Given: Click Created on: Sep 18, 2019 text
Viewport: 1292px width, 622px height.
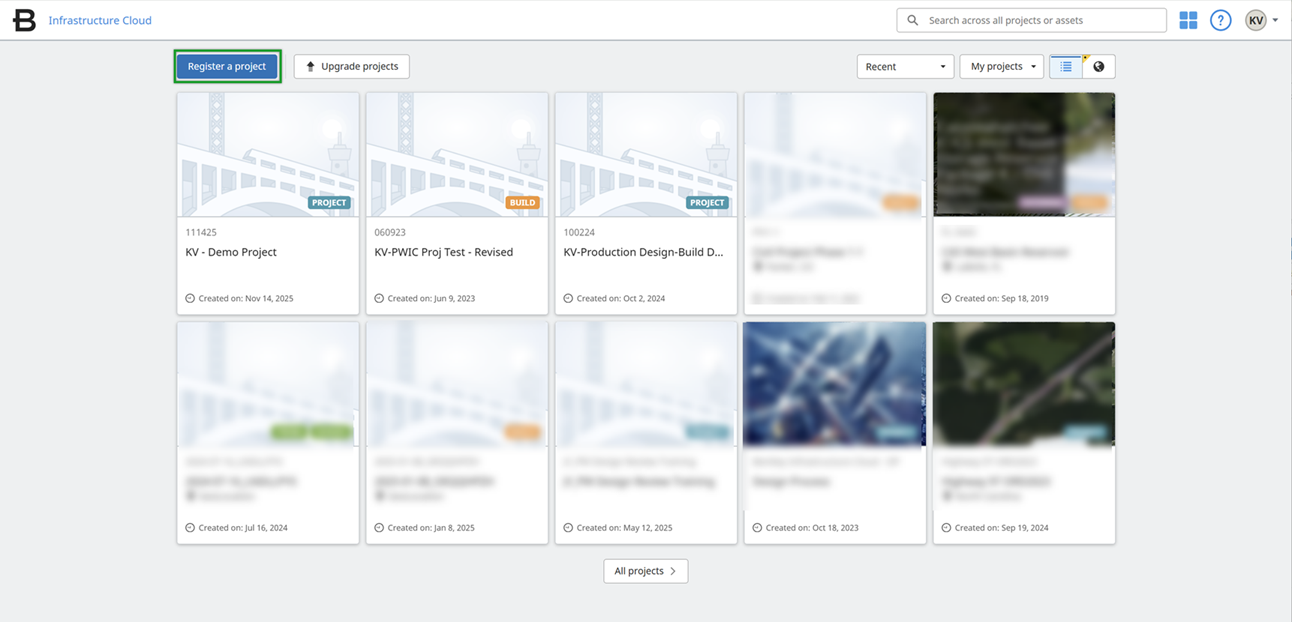Looking at the screenshot, I should point(1001,298).
